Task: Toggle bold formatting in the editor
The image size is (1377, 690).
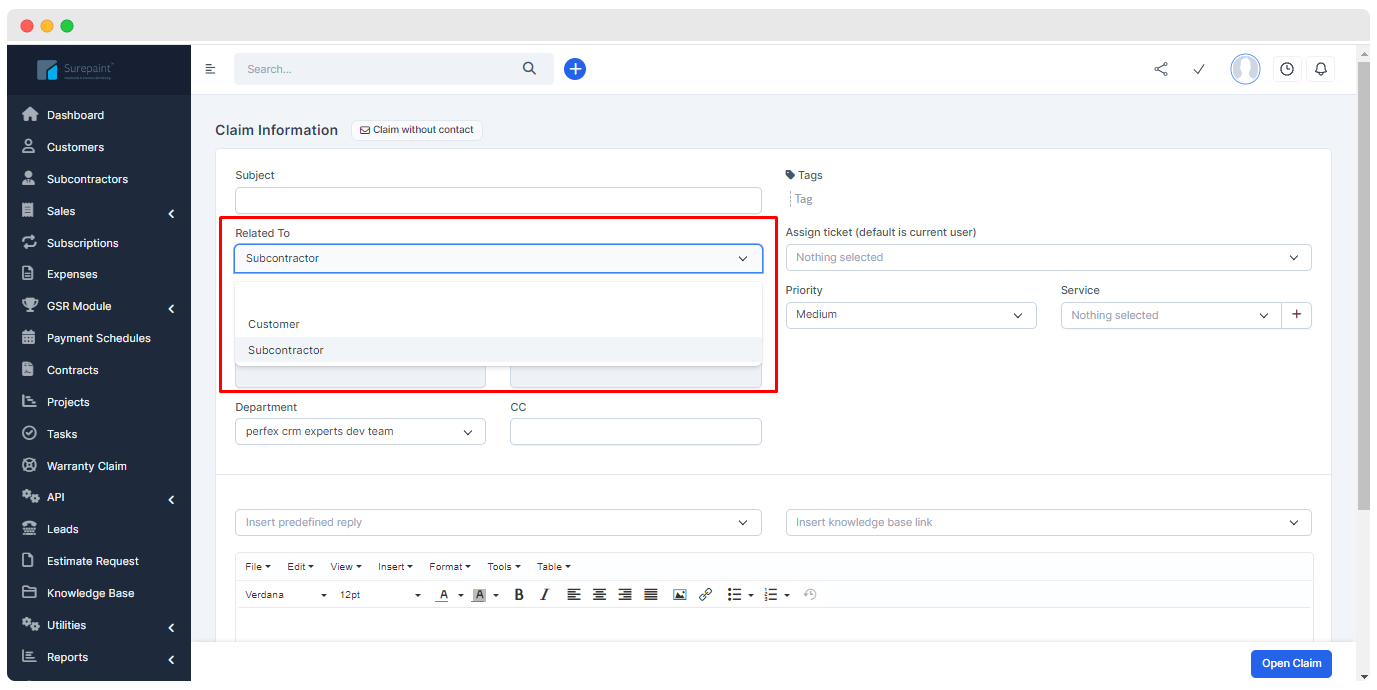Action: 519,594
